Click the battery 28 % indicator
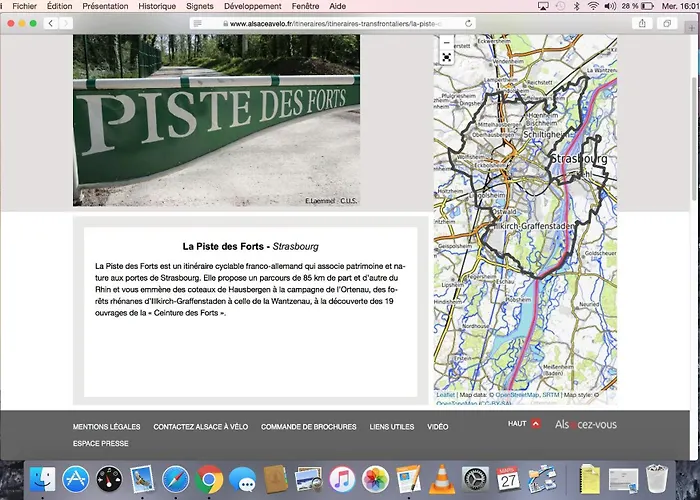The image size is (700, 500). (638, 6)
